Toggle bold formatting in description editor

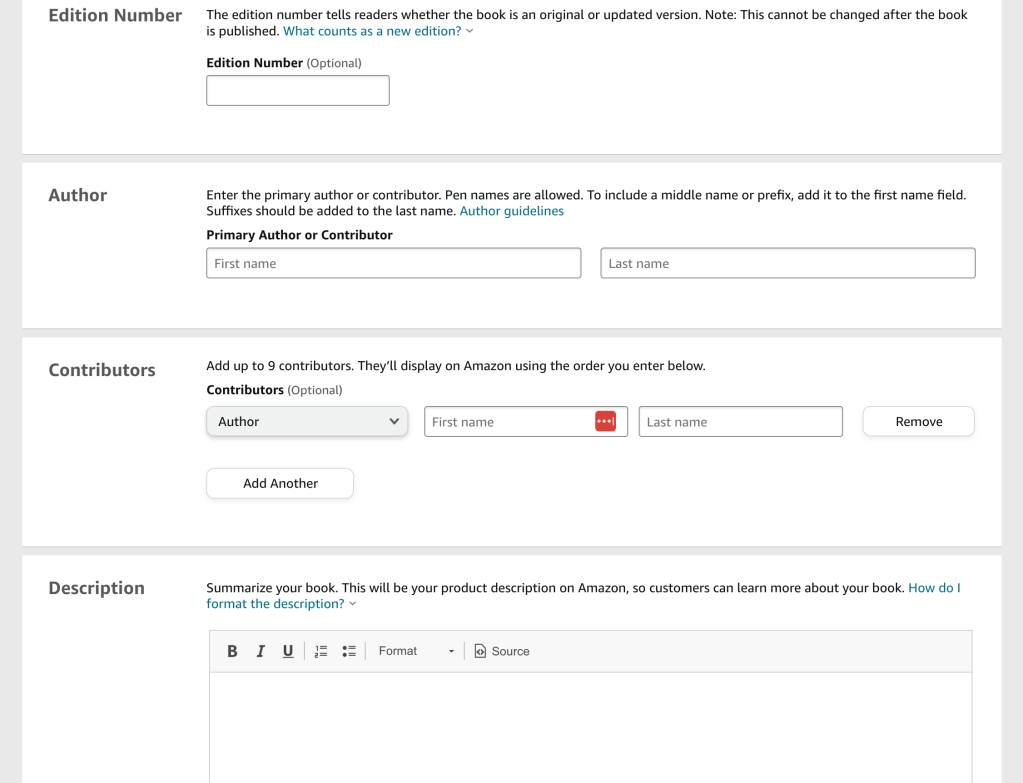click(232, 651)
